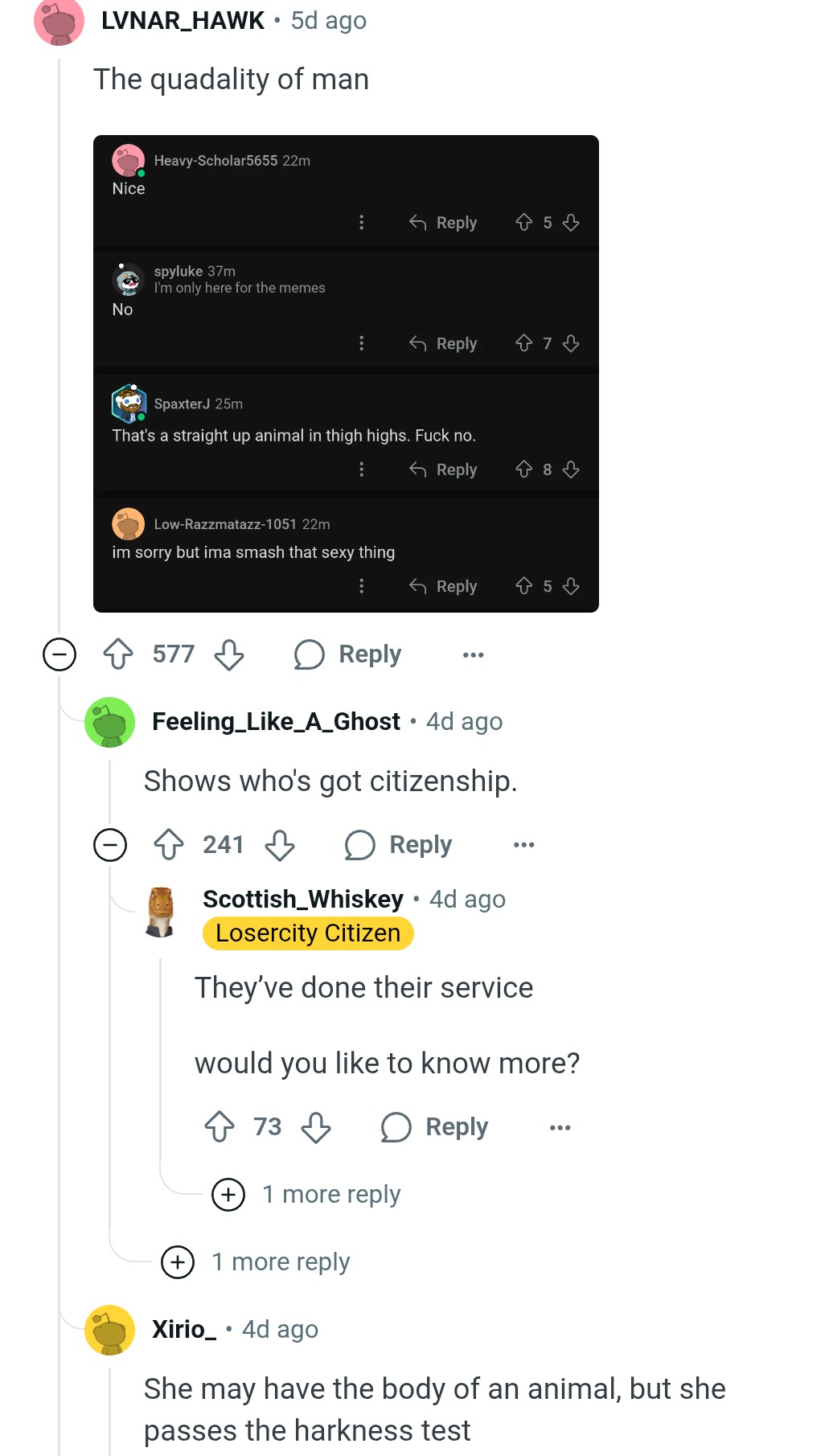Open Xirio_'s user profile
The image size is (829, 1456).
(x=184, y=1330)
